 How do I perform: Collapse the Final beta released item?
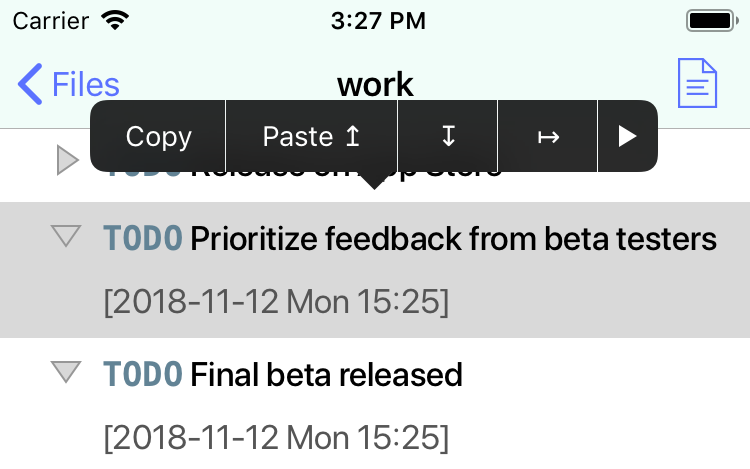(x=66, y=372)
